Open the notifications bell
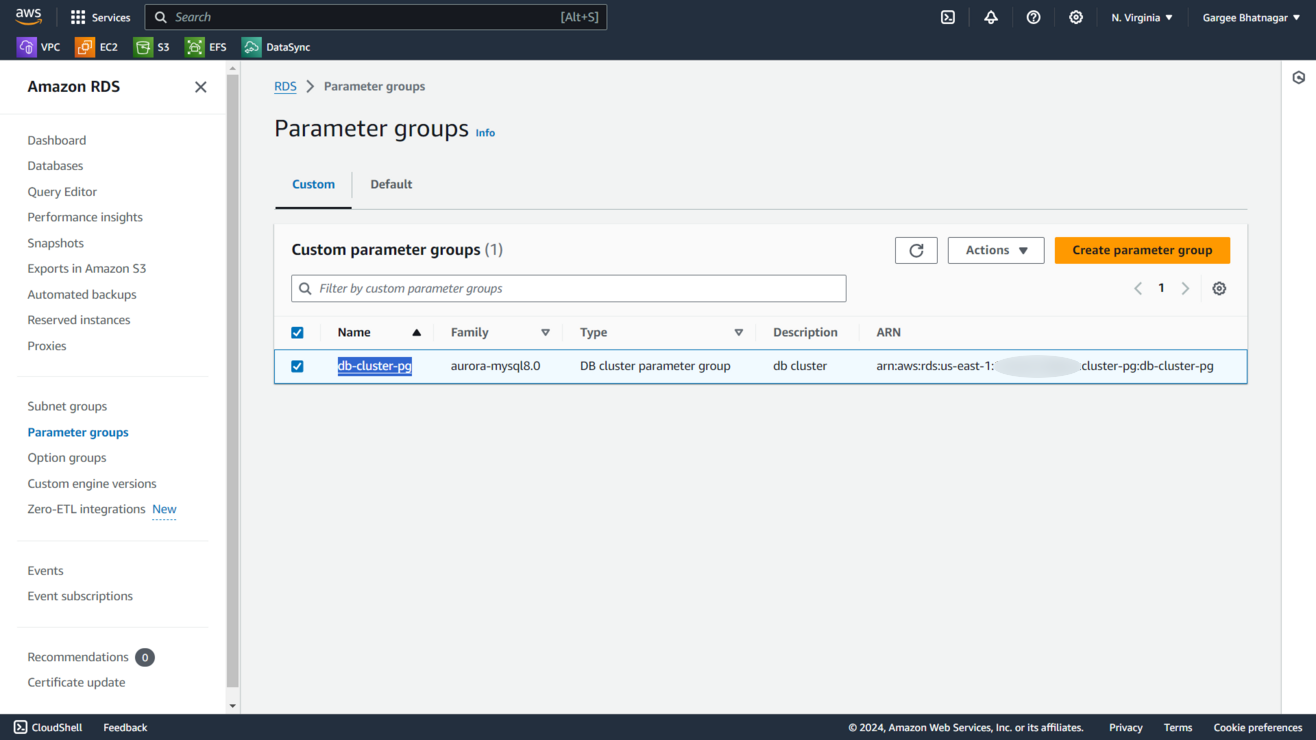This screenshot has height=740, width=1316. click(x=991, y=17)
